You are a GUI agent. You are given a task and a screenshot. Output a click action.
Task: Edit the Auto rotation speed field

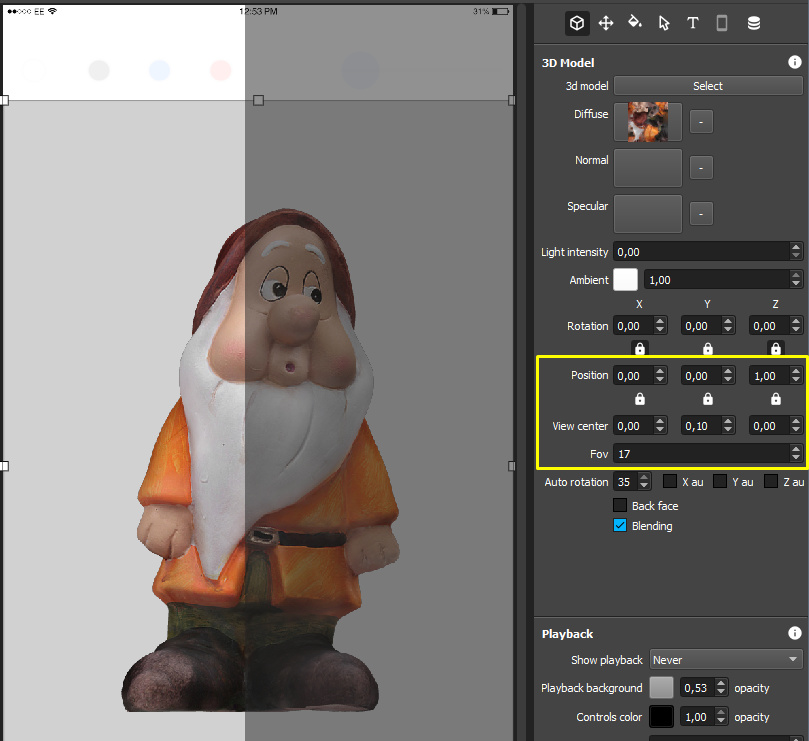click(625, 481)
